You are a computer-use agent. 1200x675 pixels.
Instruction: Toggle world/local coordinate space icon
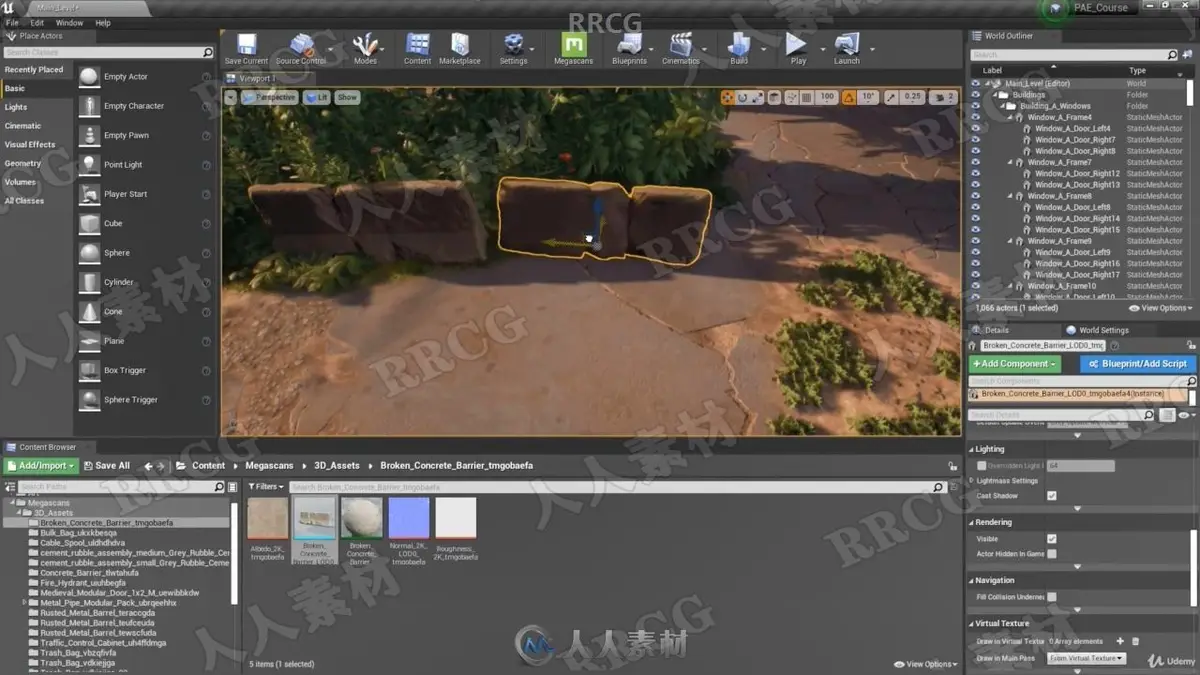pos(775,97)
